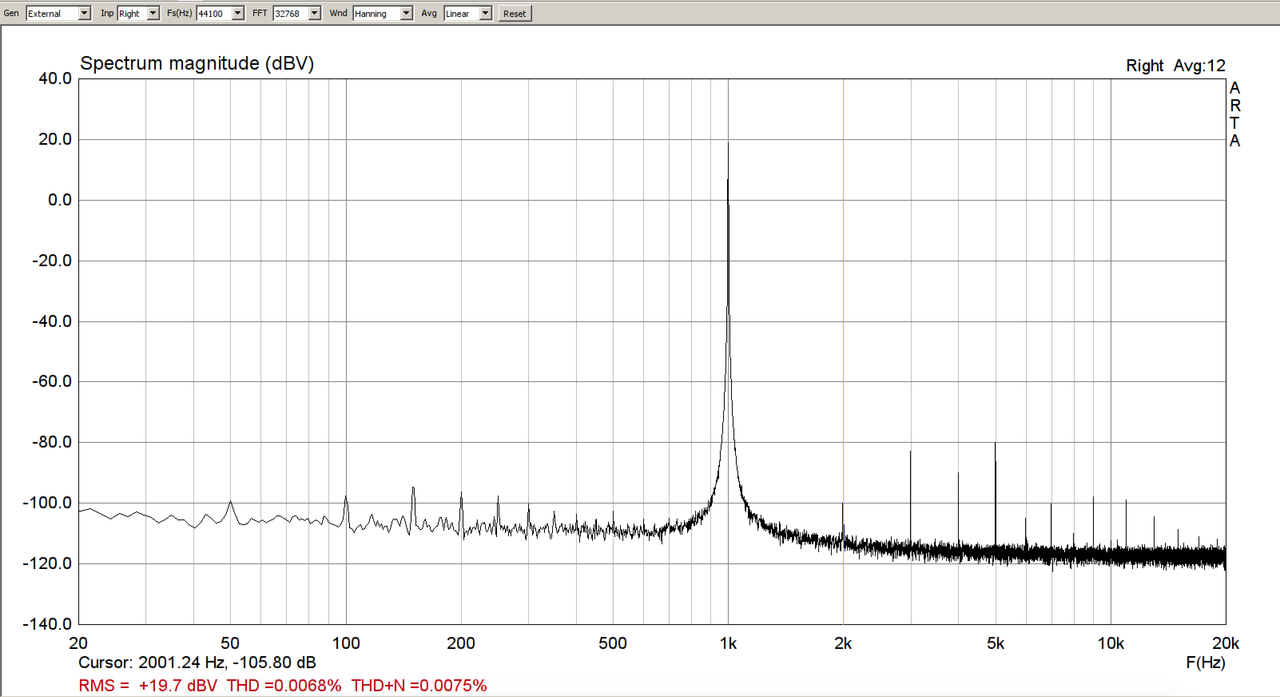Click the vertical ARTA label

pyautogui.click(x=1235, y=114)
